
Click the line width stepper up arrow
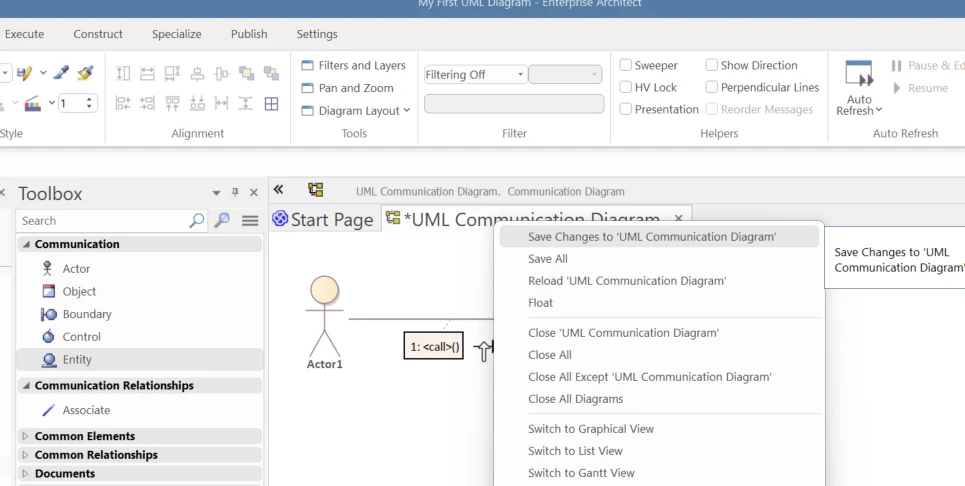(x=90, y=99)
